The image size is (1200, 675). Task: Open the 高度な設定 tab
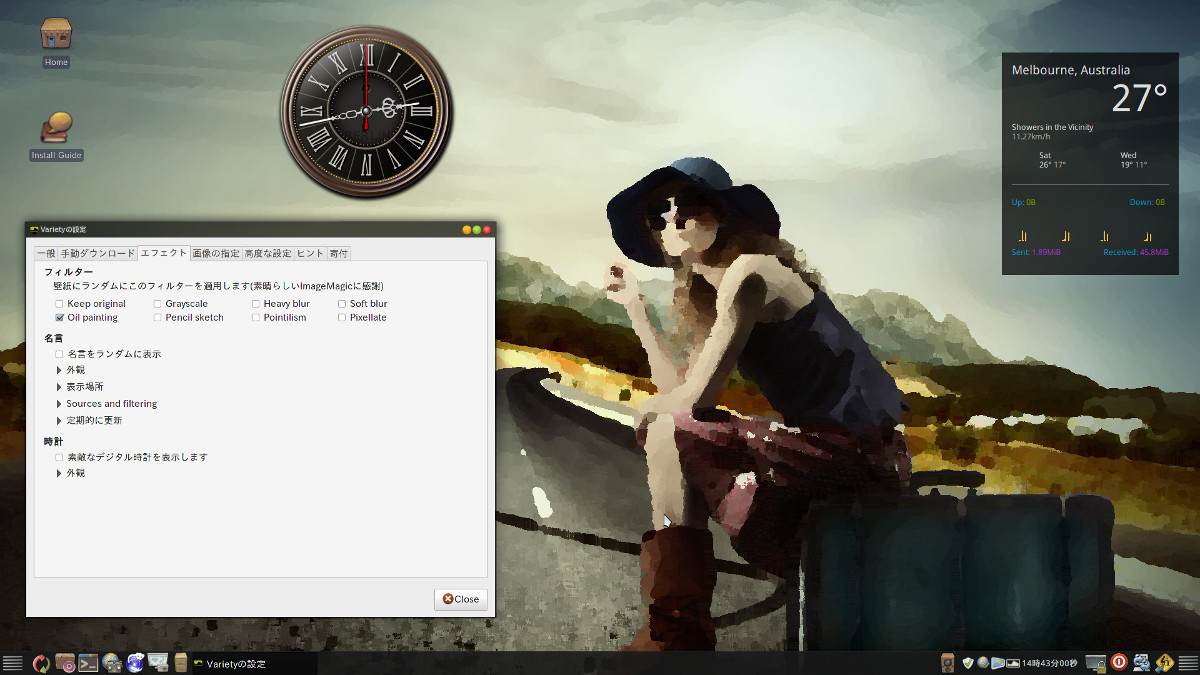(268, 254)
